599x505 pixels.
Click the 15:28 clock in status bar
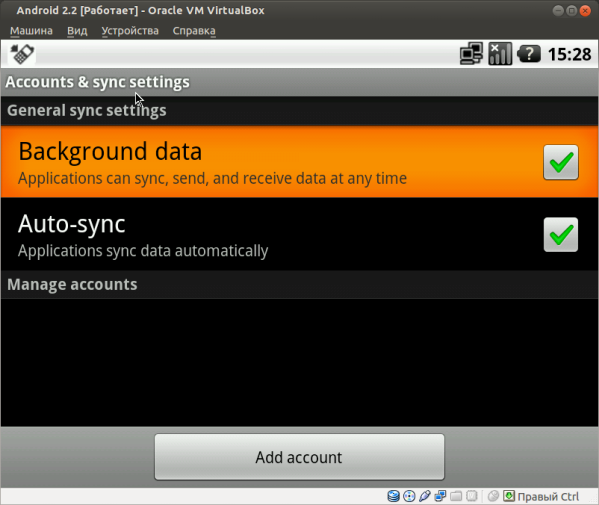[570, 54]
